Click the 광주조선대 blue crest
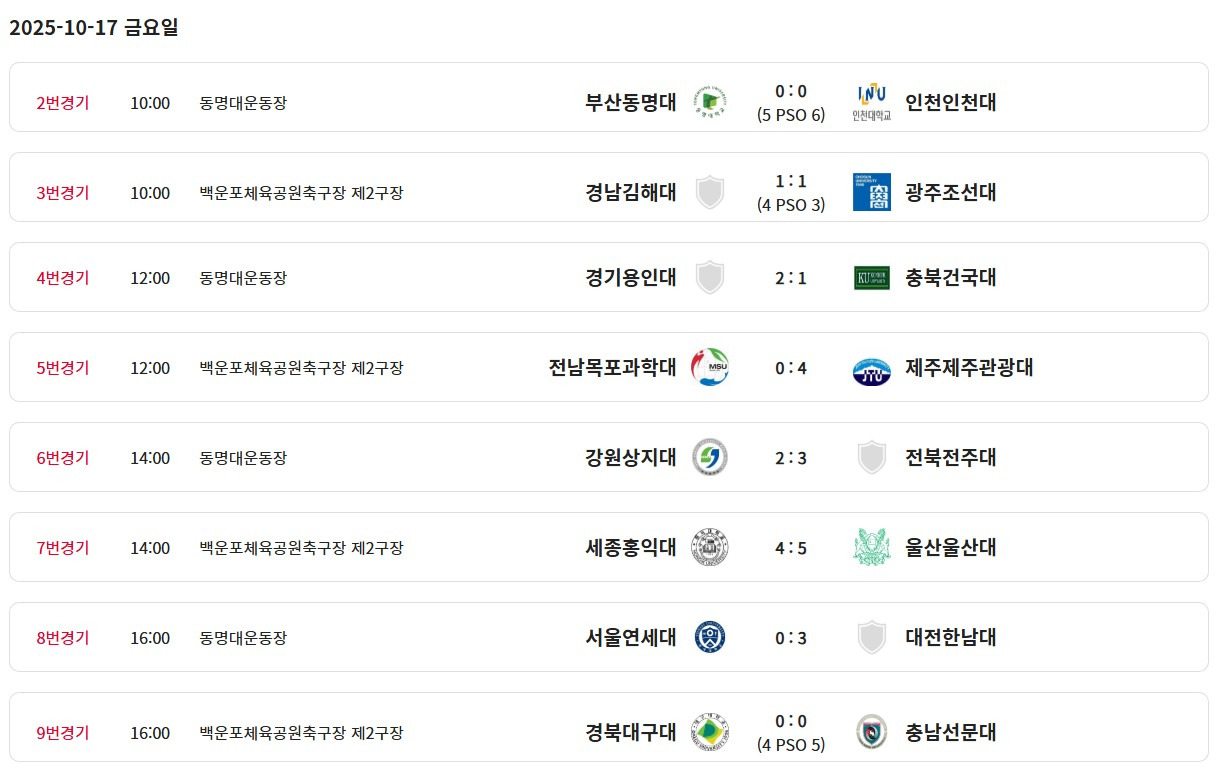 pyautogui.click(x=871, y=192)
